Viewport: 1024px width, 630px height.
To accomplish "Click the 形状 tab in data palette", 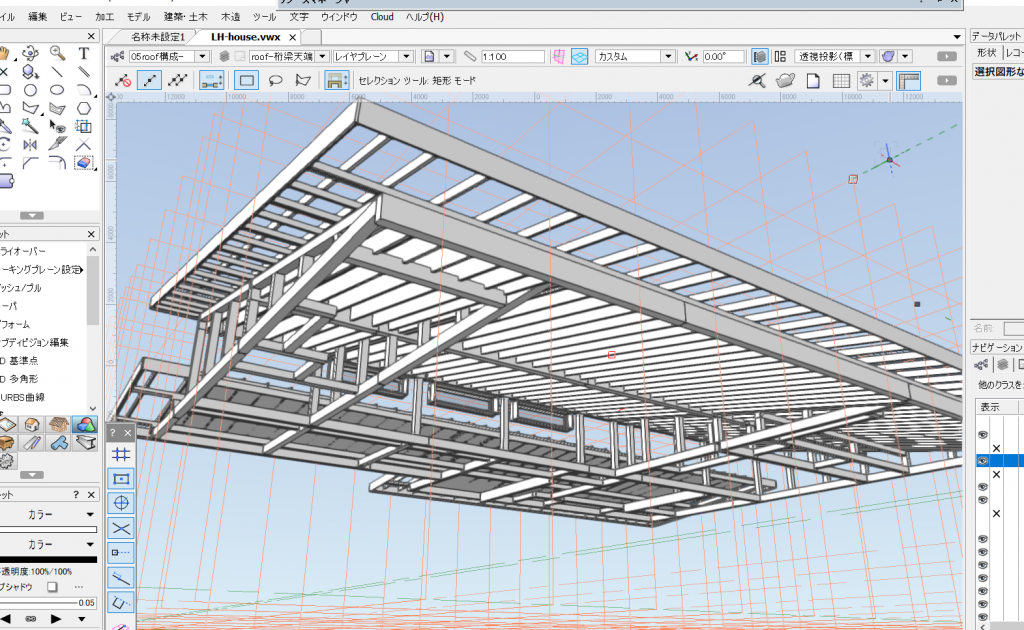I will 986,52.
